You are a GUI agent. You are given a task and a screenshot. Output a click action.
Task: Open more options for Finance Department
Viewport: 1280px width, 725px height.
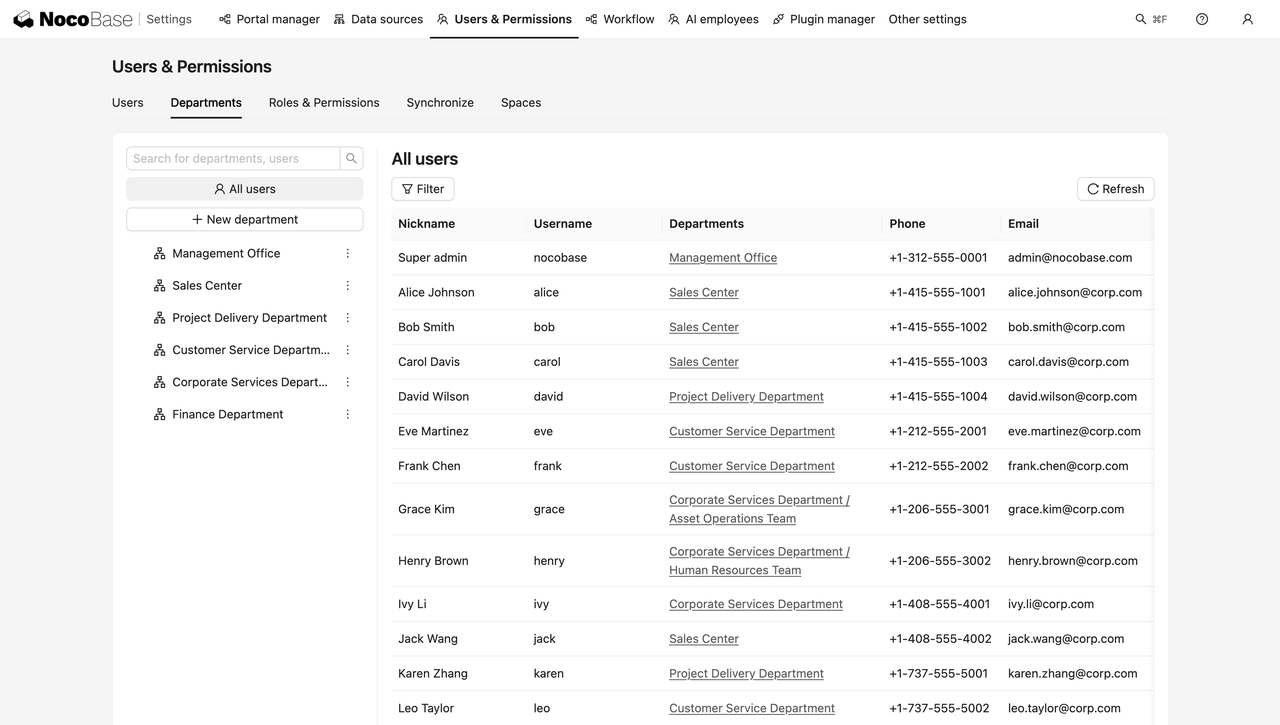click(348, 414)
